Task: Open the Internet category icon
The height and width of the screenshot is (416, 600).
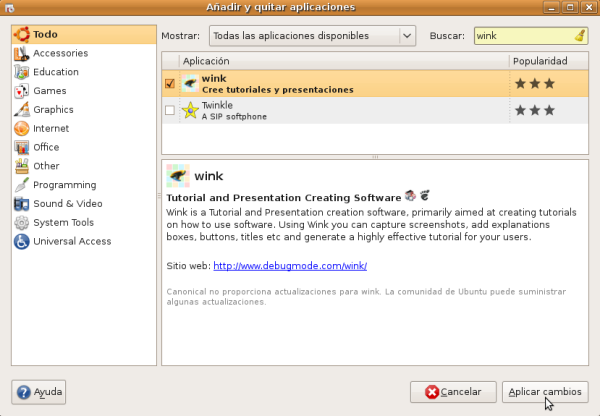Action: click(21, 128)
